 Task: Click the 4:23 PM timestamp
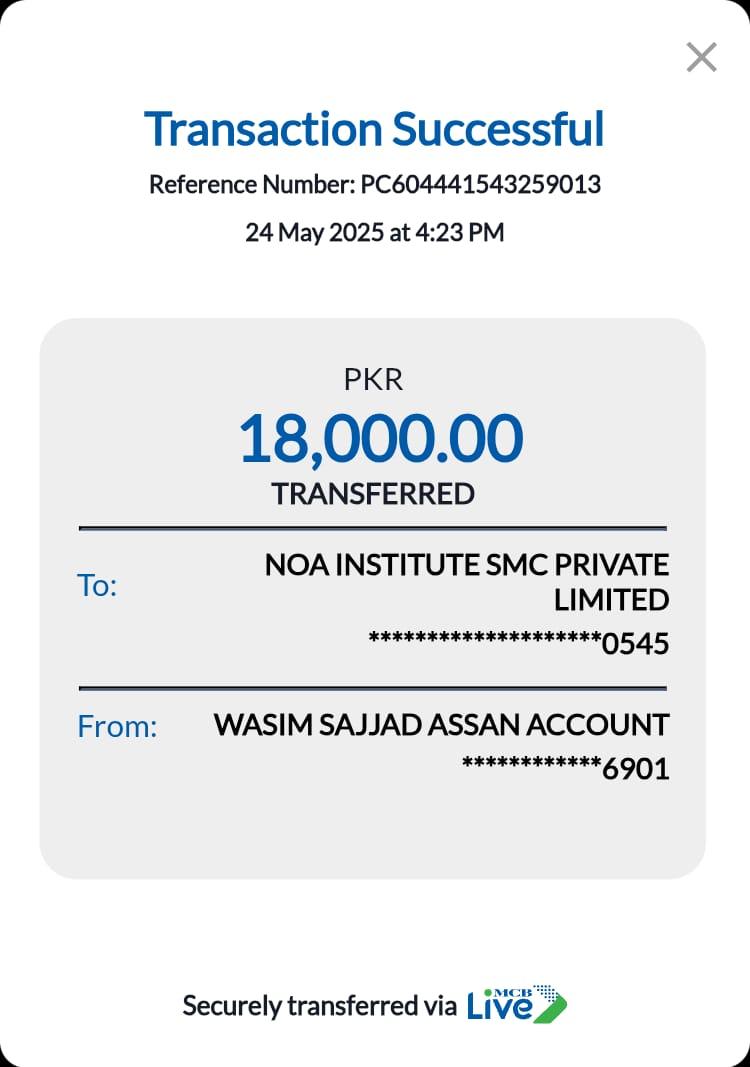(458, 233)
